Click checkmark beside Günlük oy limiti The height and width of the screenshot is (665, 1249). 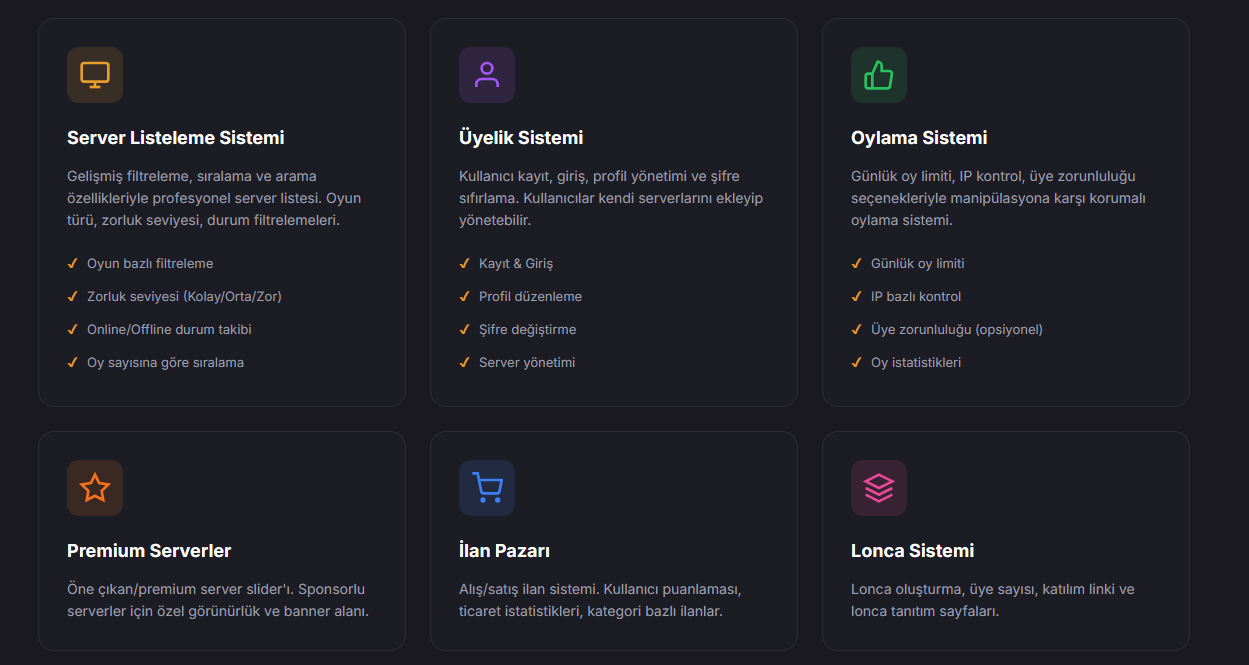tap(857, 264)
